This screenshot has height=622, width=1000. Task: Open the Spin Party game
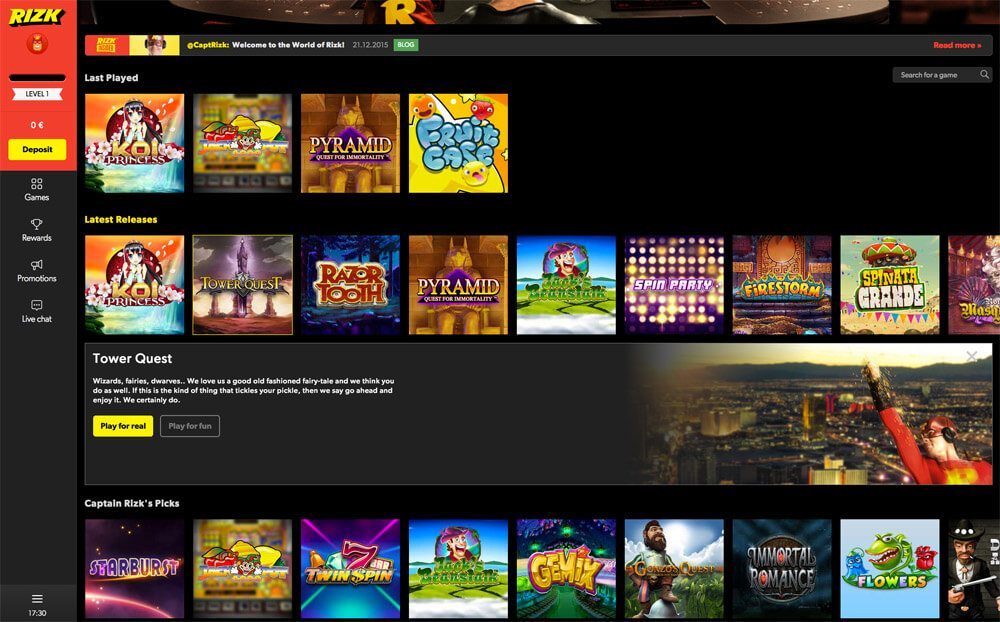[674, 285]
